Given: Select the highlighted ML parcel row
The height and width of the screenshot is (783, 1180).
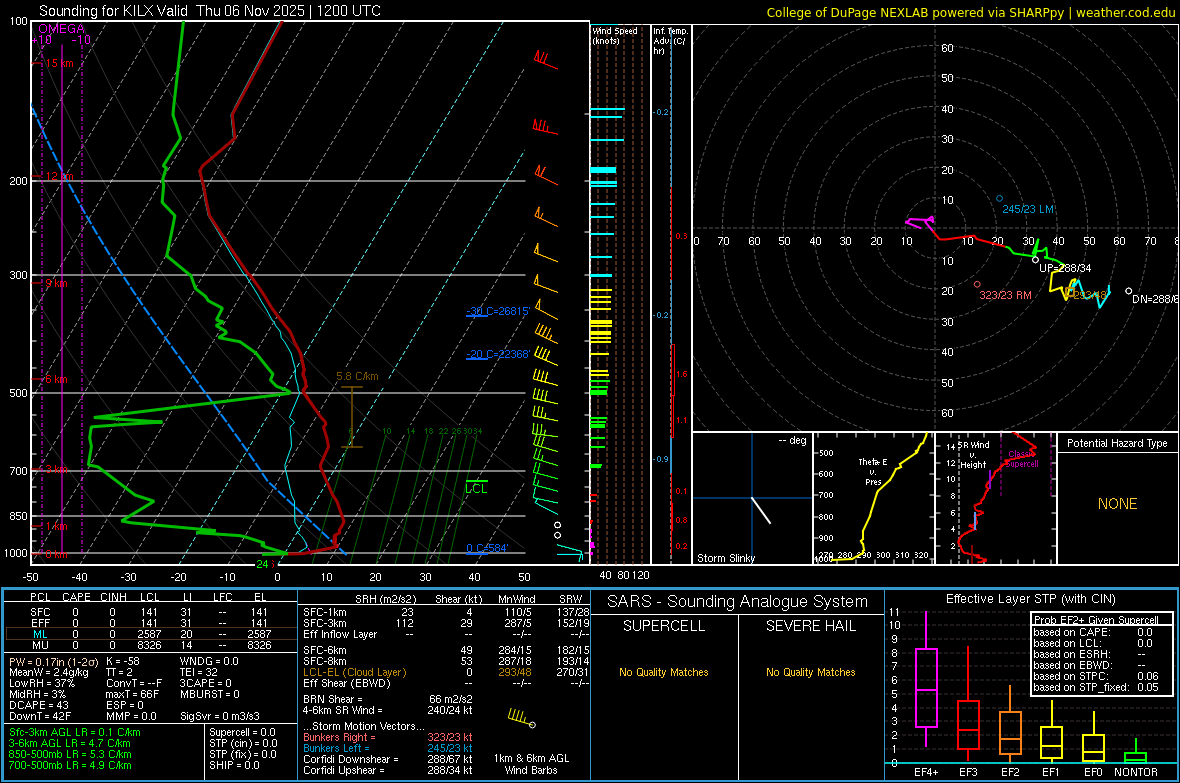Looking at the screenshot, I should 150,634.
